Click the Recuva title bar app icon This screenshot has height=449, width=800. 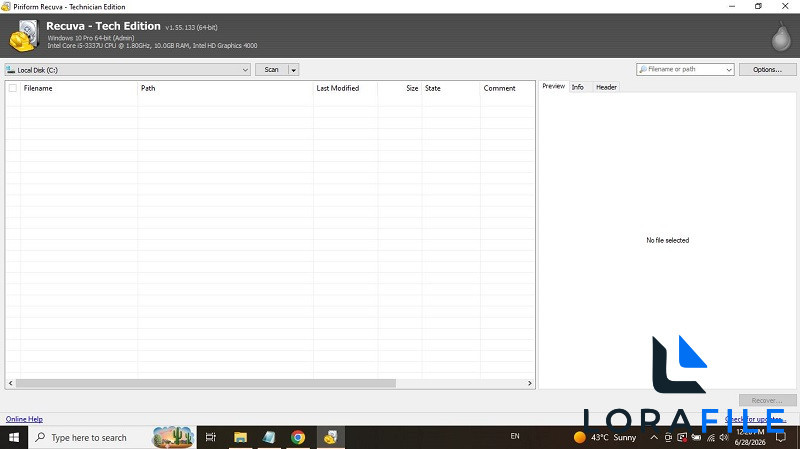[x=6, y=7]
